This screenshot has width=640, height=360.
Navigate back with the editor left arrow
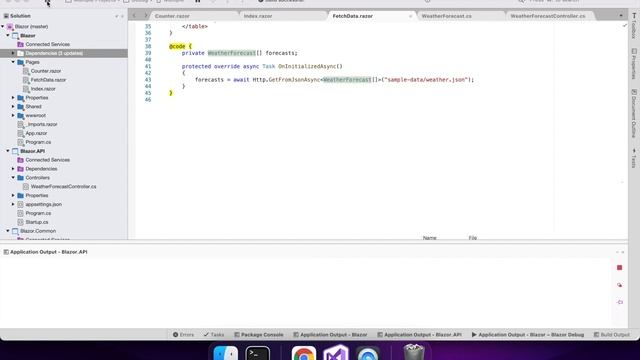[134, 16]
